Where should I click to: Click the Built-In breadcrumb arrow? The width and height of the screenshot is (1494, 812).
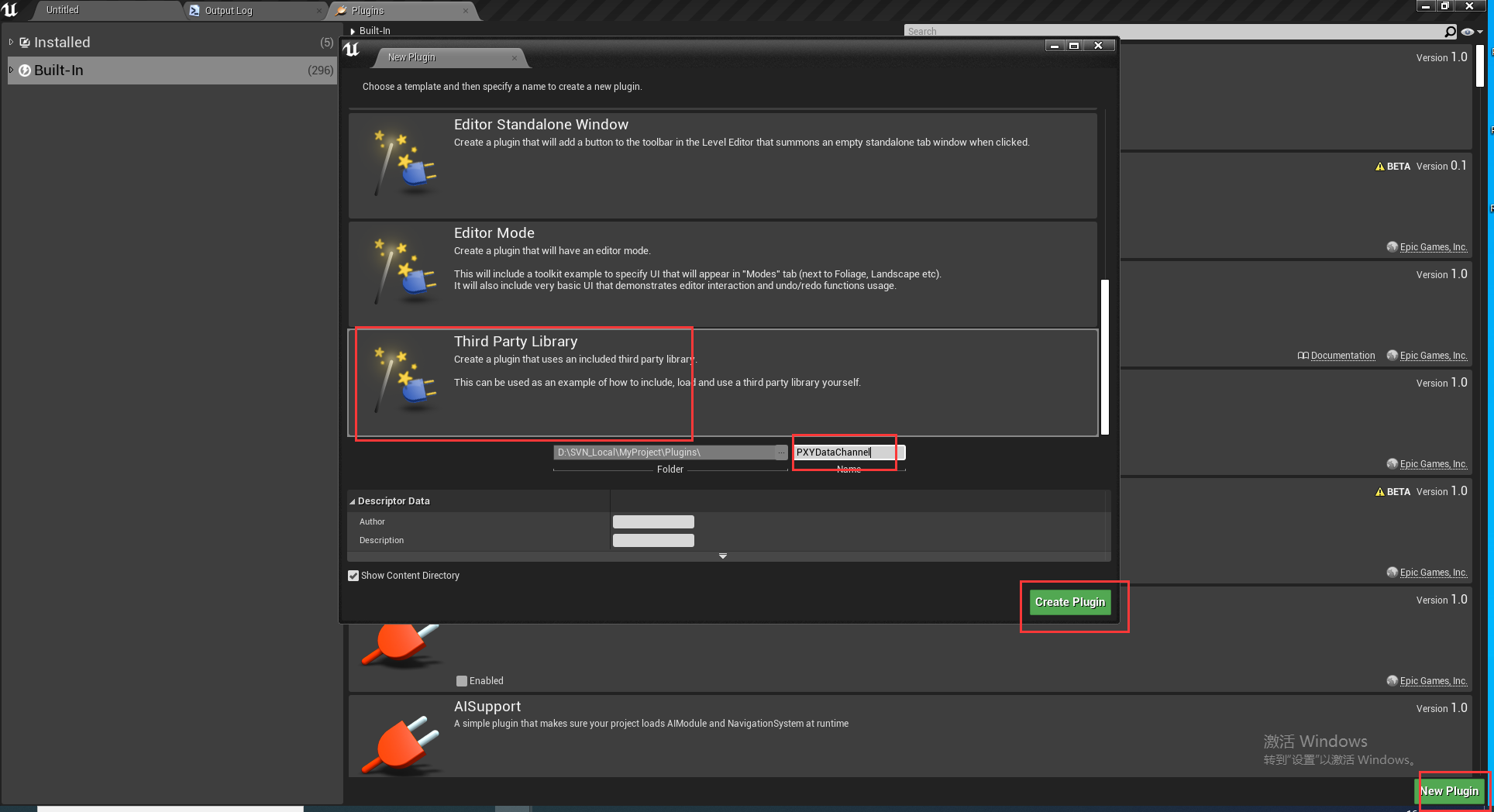353,31
